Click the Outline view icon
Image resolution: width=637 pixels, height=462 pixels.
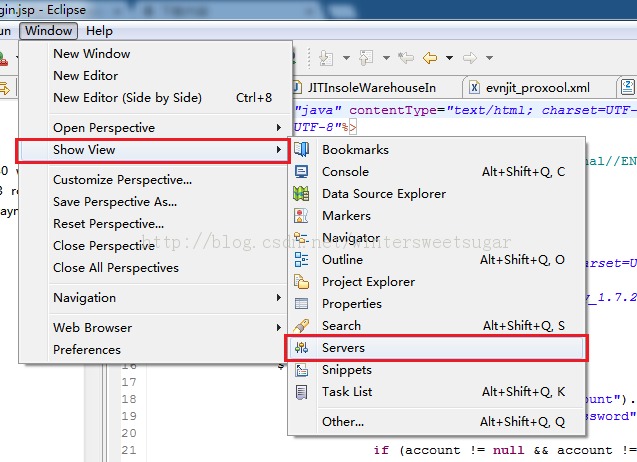[301, 260]
